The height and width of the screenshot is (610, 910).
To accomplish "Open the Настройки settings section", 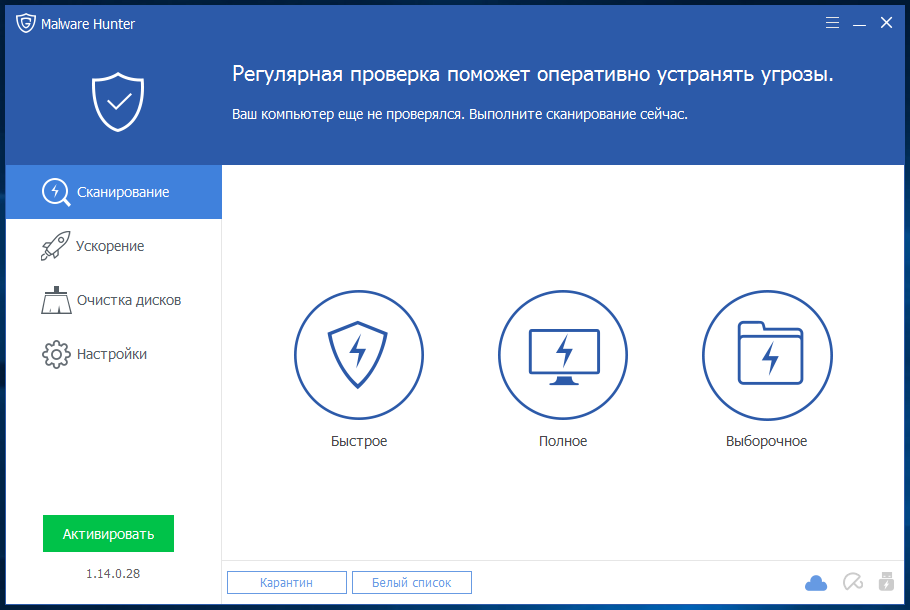I will click(113, 354).
